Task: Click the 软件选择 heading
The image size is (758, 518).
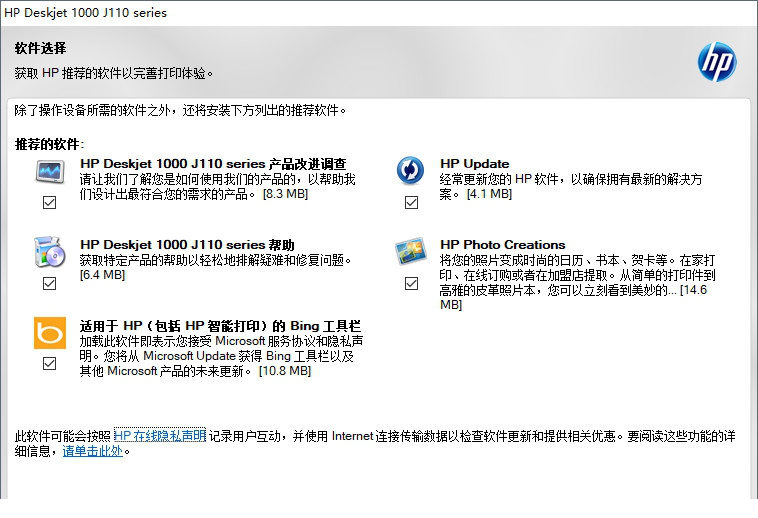Action: [x=40, y=48]
